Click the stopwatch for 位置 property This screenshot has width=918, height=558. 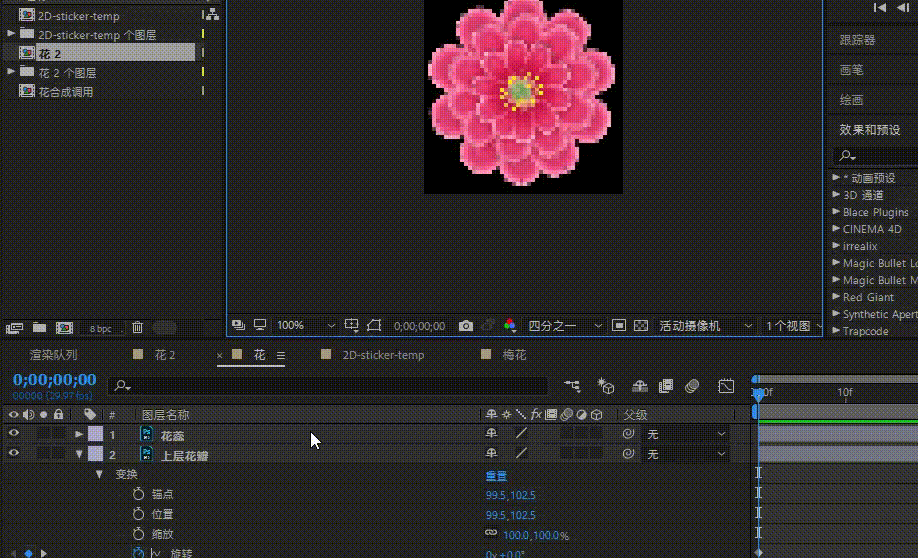tap(138, 514)
